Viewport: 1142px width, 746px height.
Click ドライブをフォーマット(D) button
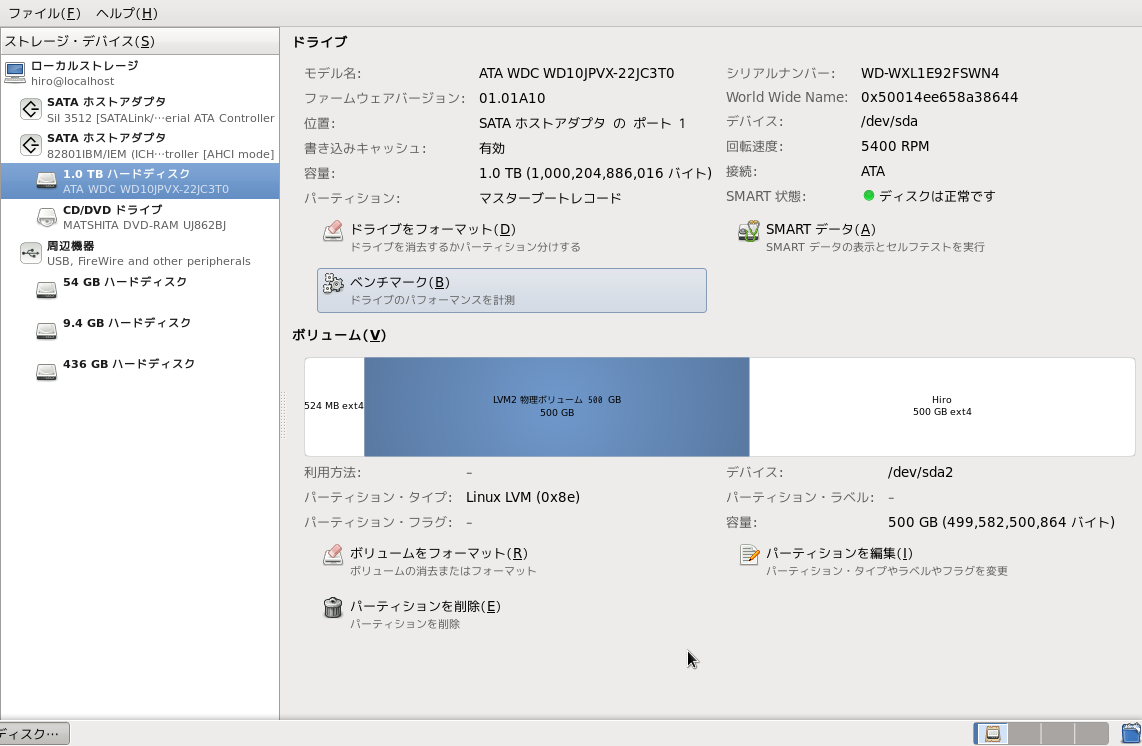(511, 237)
